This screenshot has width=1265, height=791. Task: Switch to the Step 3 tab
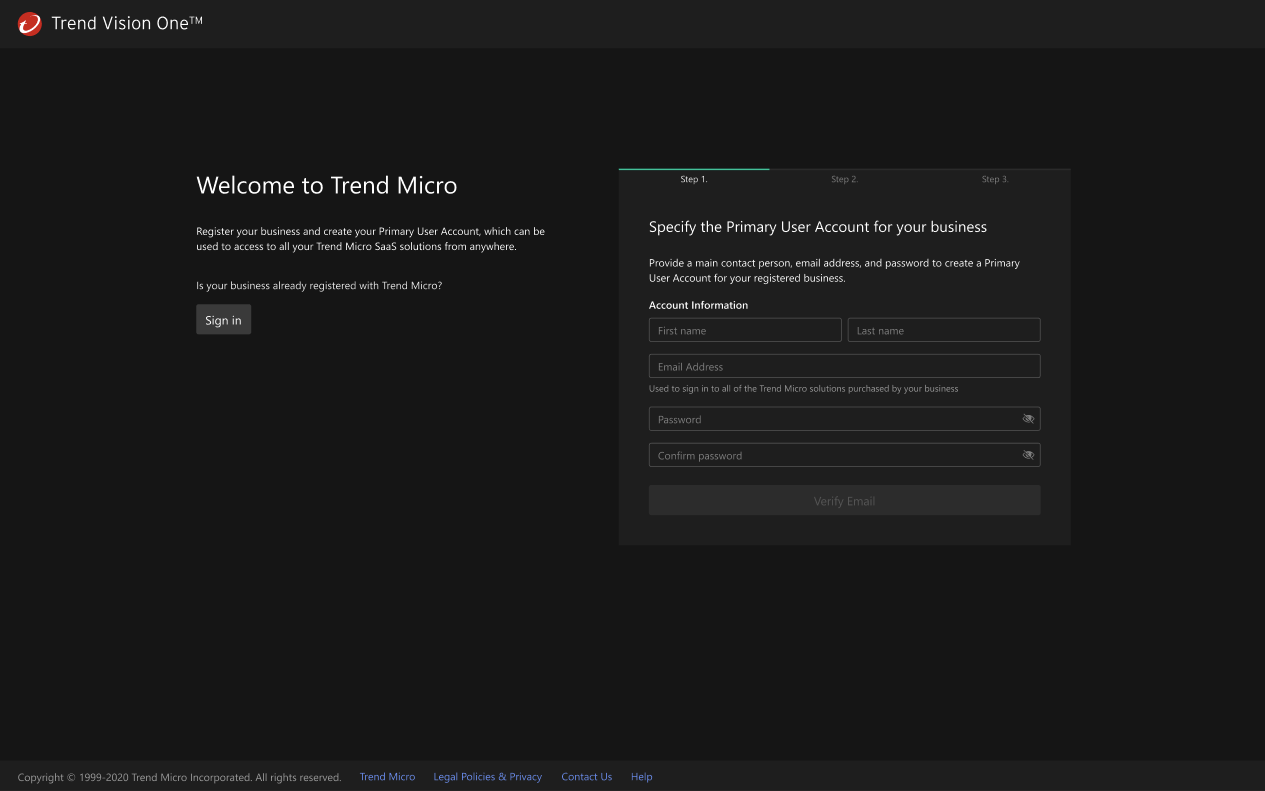click(x=996, y=179)
